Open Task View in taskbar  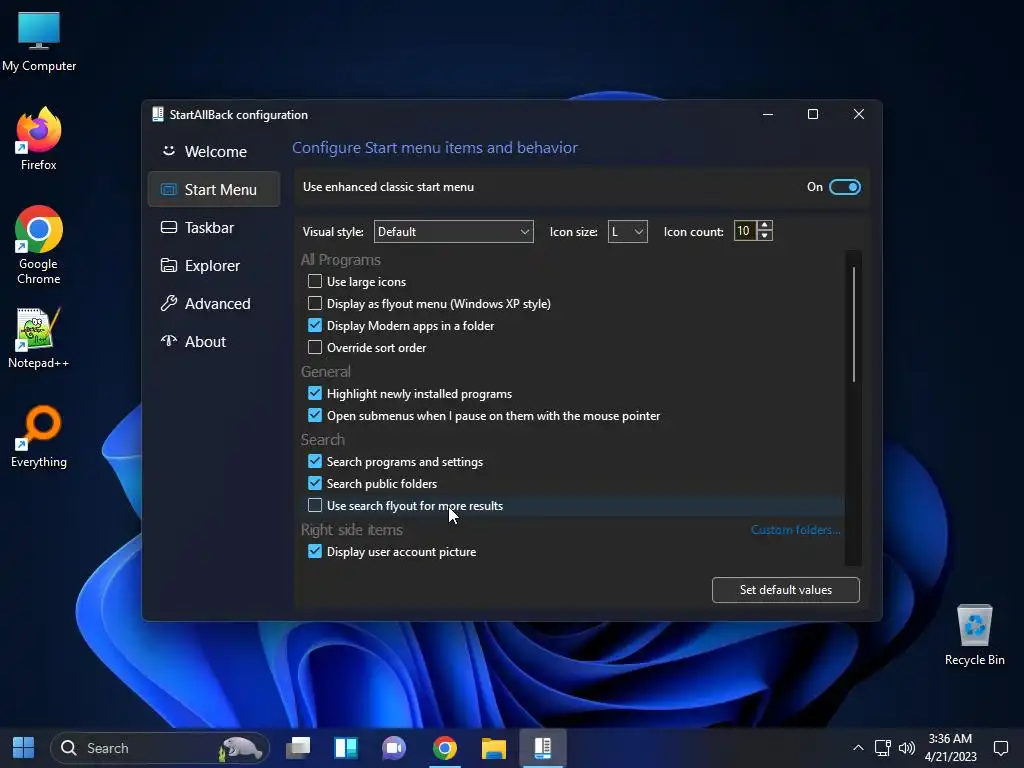click(x=298, y=748)
